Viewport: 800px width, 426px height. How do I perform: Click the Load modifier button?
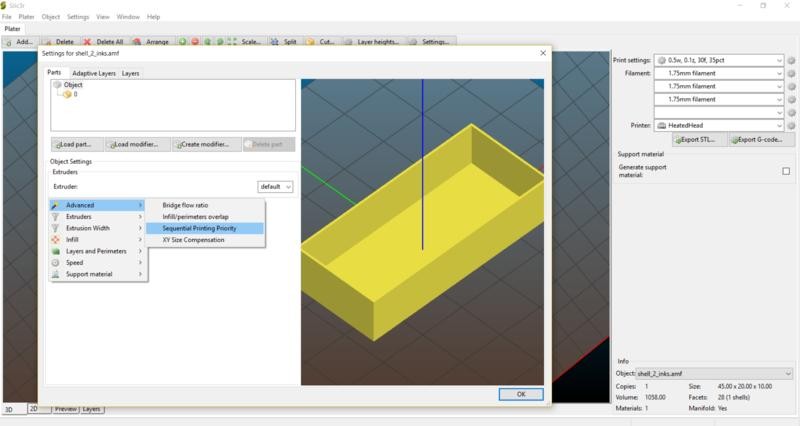pos(138,144)
